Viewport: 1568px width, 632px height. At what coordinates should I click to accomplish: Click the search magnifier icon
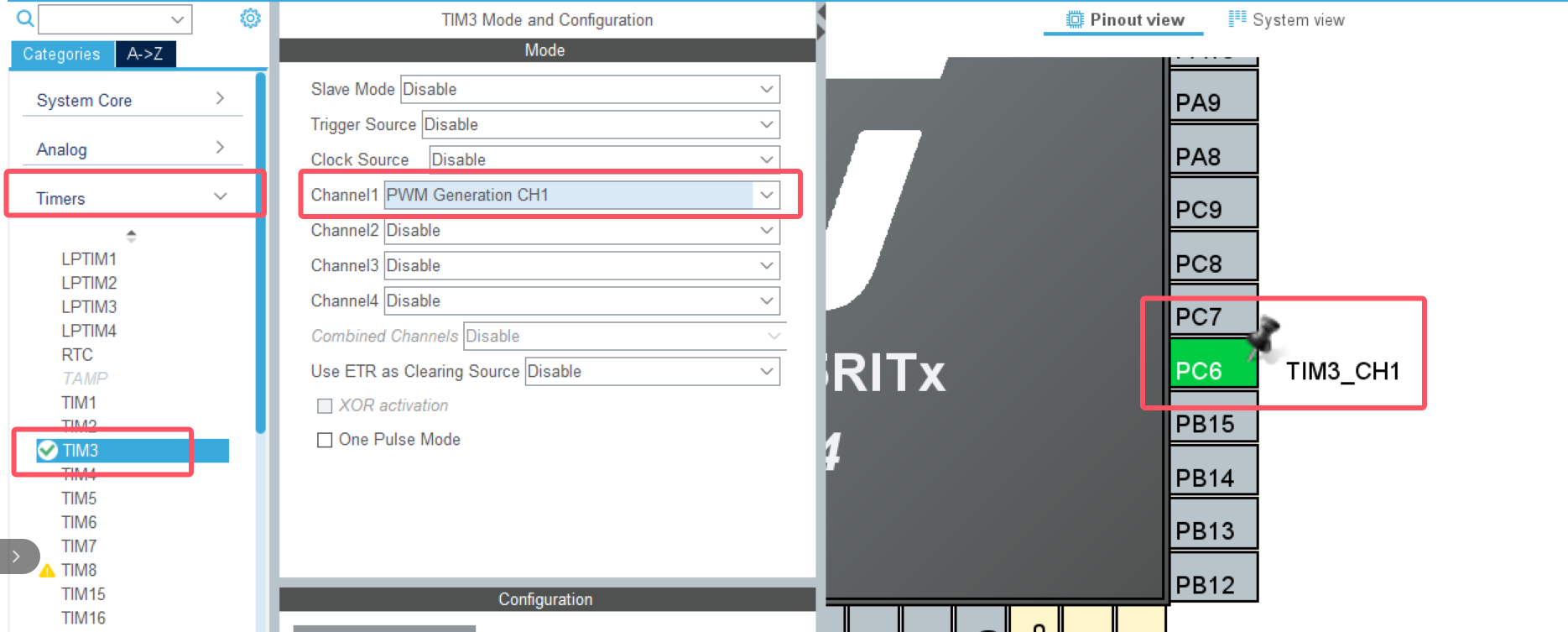[24, 18]
